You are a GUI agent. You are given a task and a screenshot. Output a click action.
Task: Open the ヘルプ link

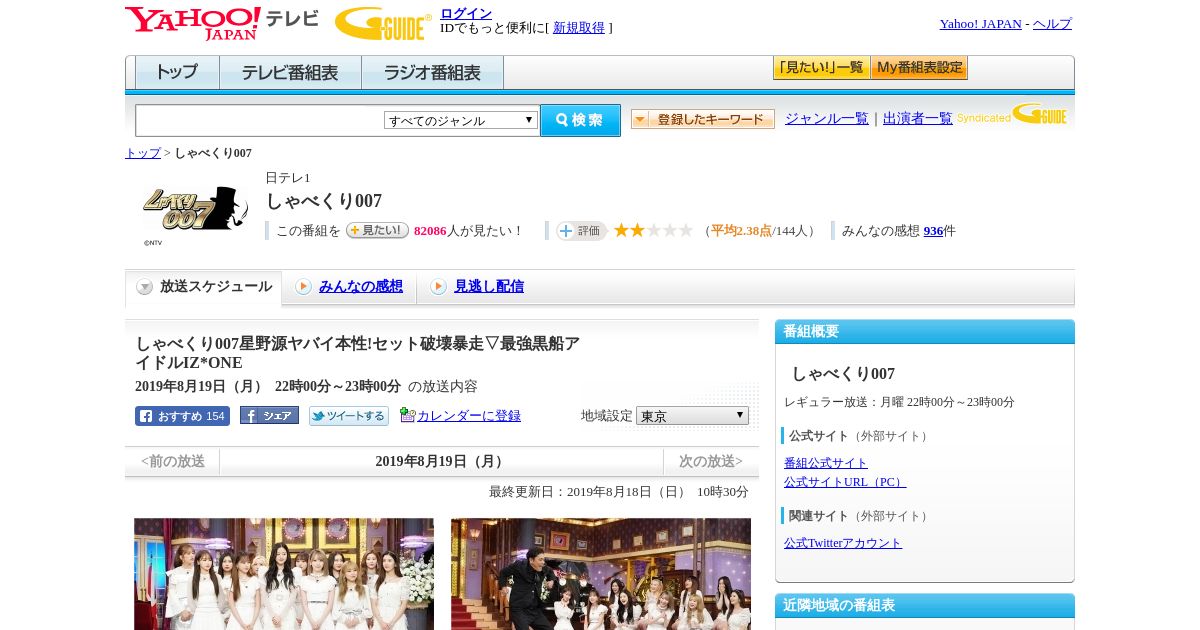(x=1052, y=24)
